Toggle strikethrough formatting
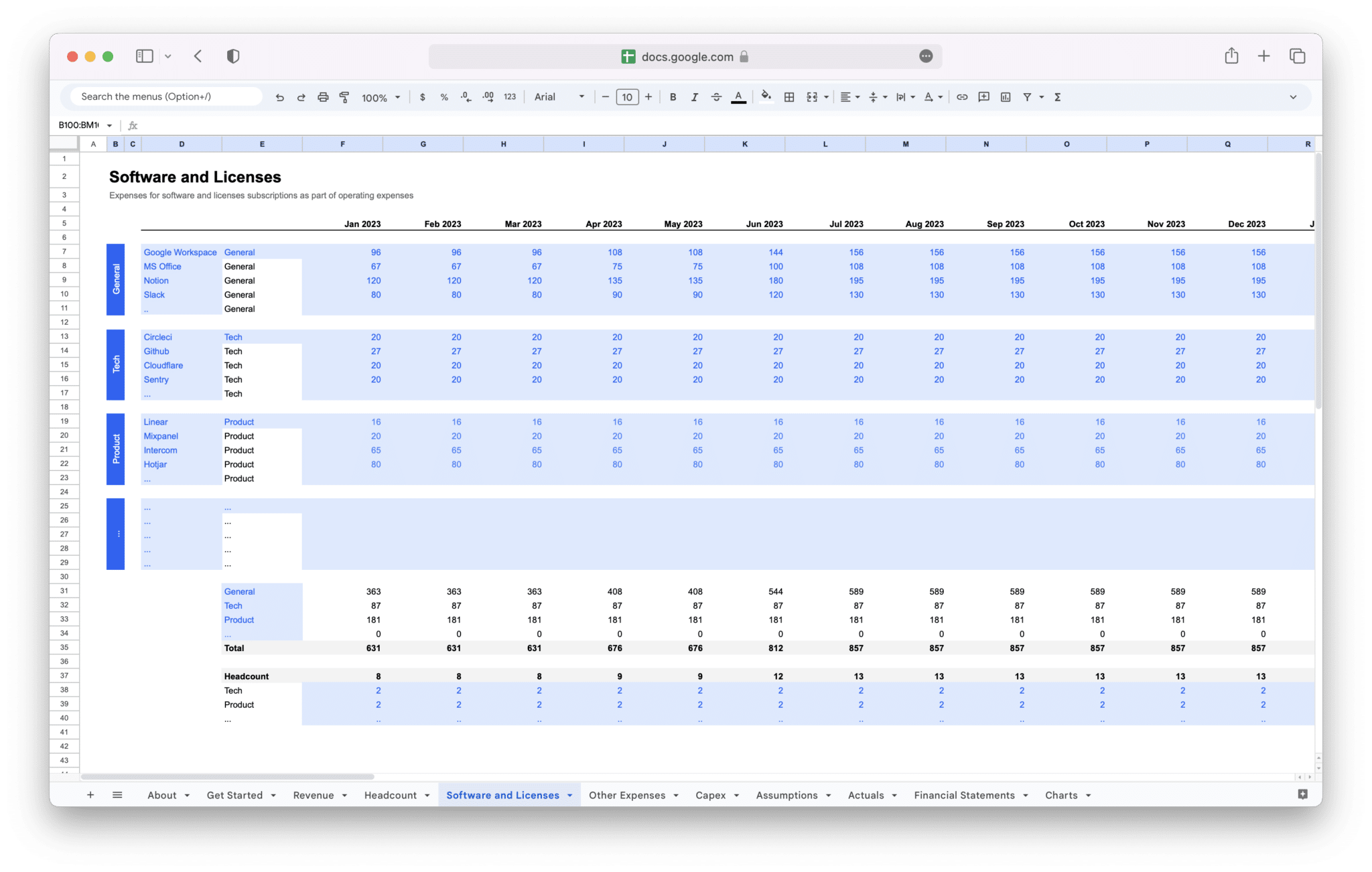This screenshot has width=1372, height=872. (x=716, y=97)
